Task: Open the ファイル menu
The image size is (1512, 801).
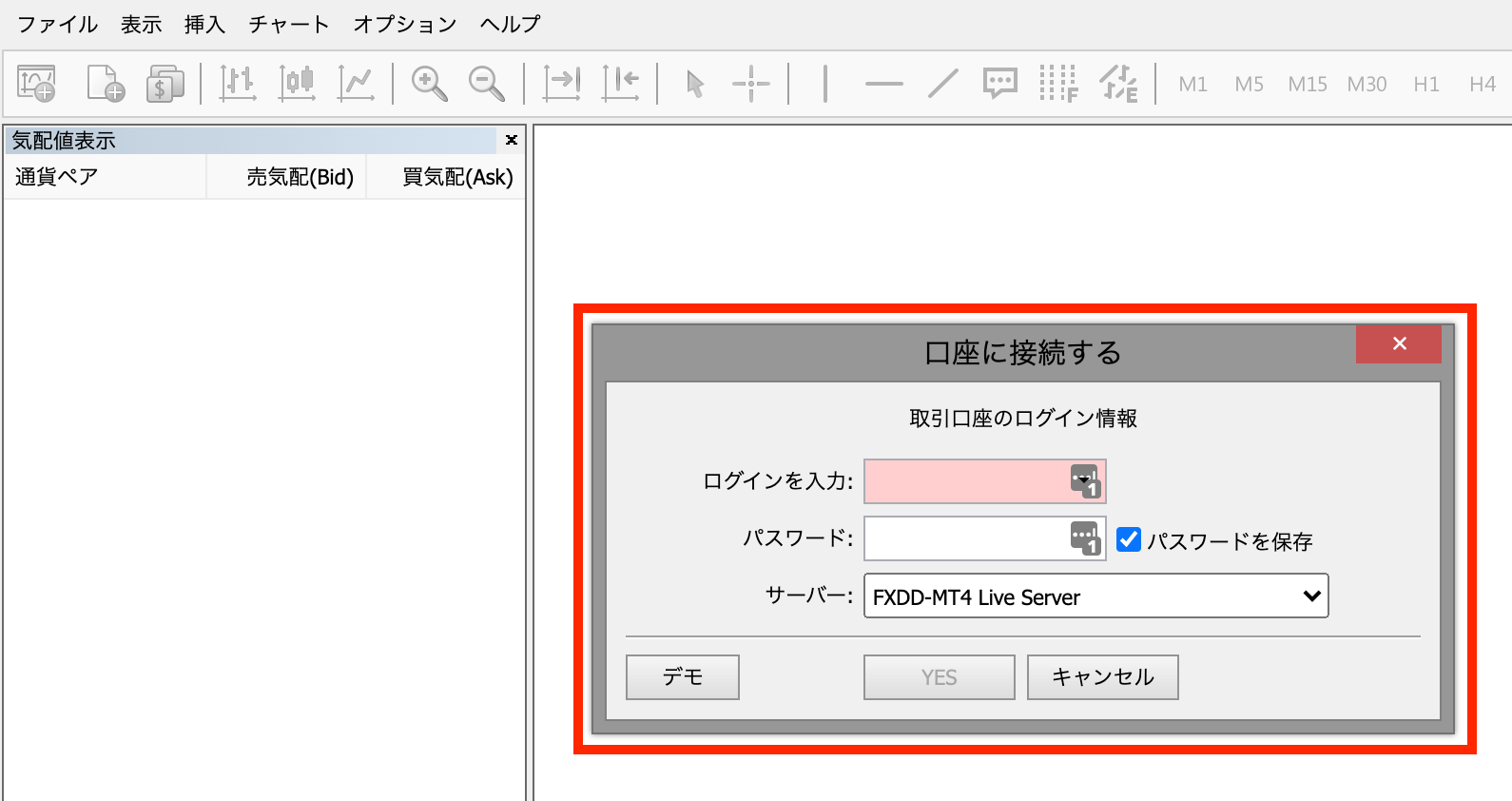Action: (x=57, y=25)
